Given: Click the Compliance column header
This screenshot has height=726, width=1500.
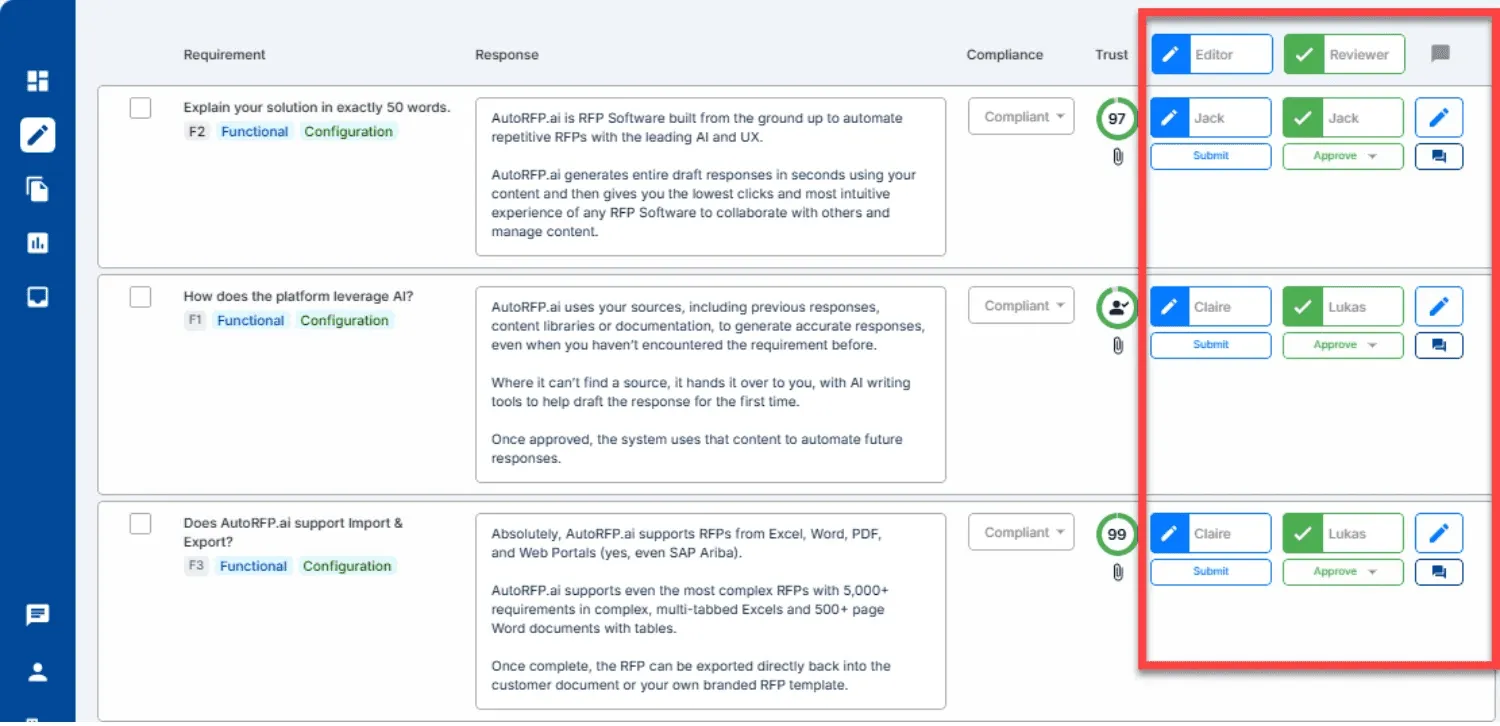Looking at the screenshot, I should coord(1005,55).
